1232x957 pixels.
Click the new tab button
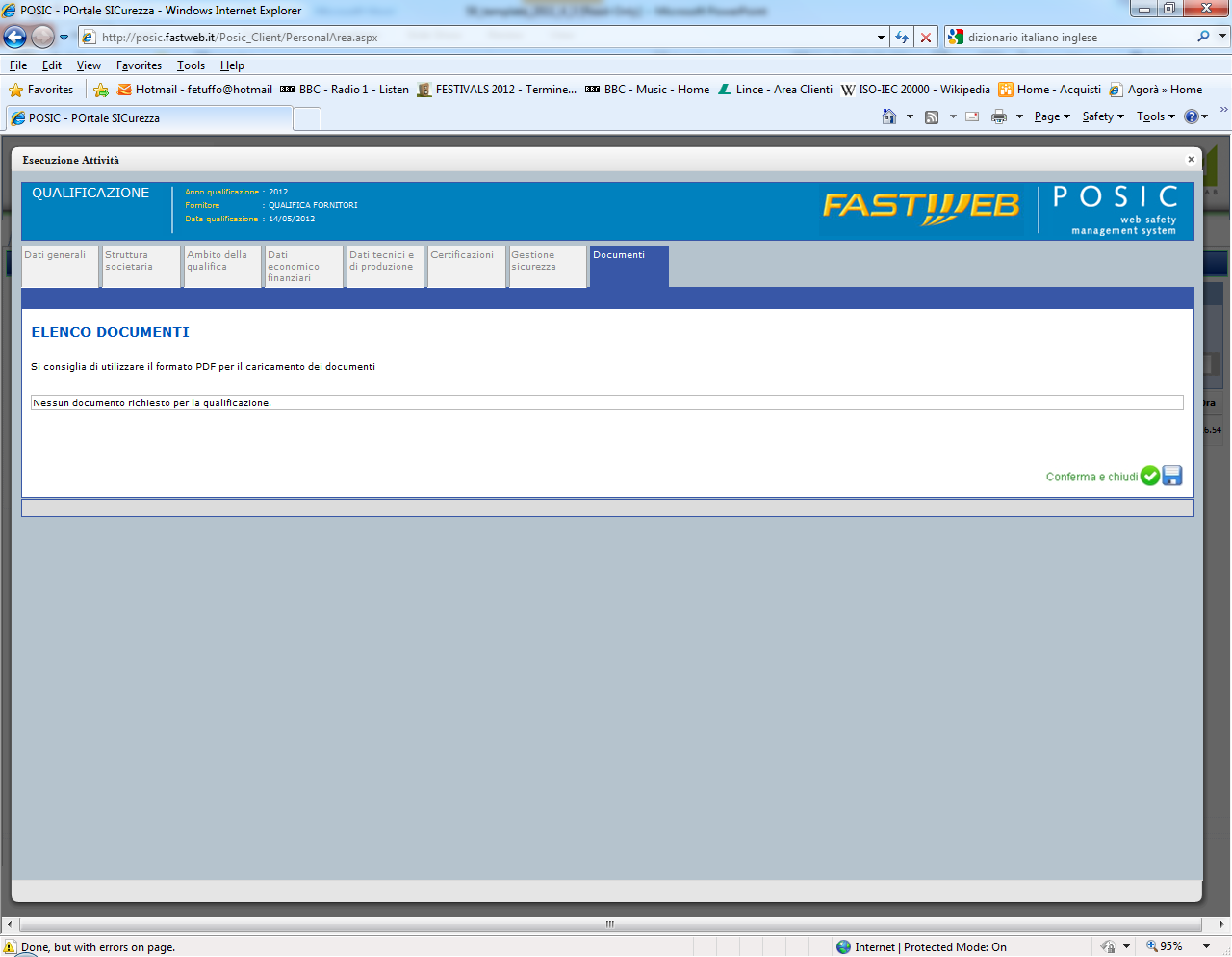click(x=306, y=118)
